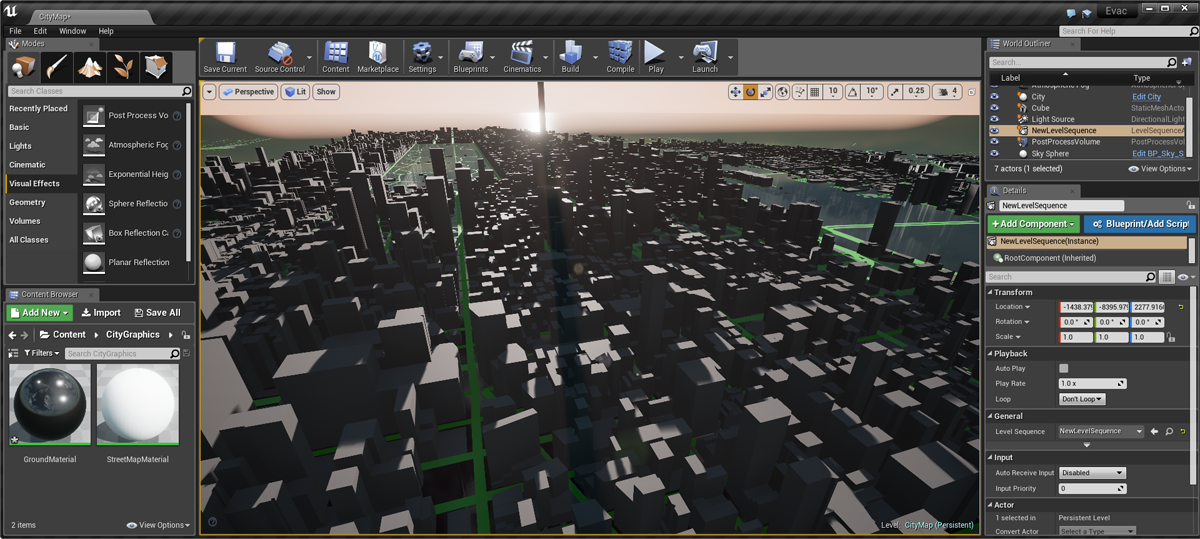
Task: Click the Play toolbar icon
Action: point(655,57)
